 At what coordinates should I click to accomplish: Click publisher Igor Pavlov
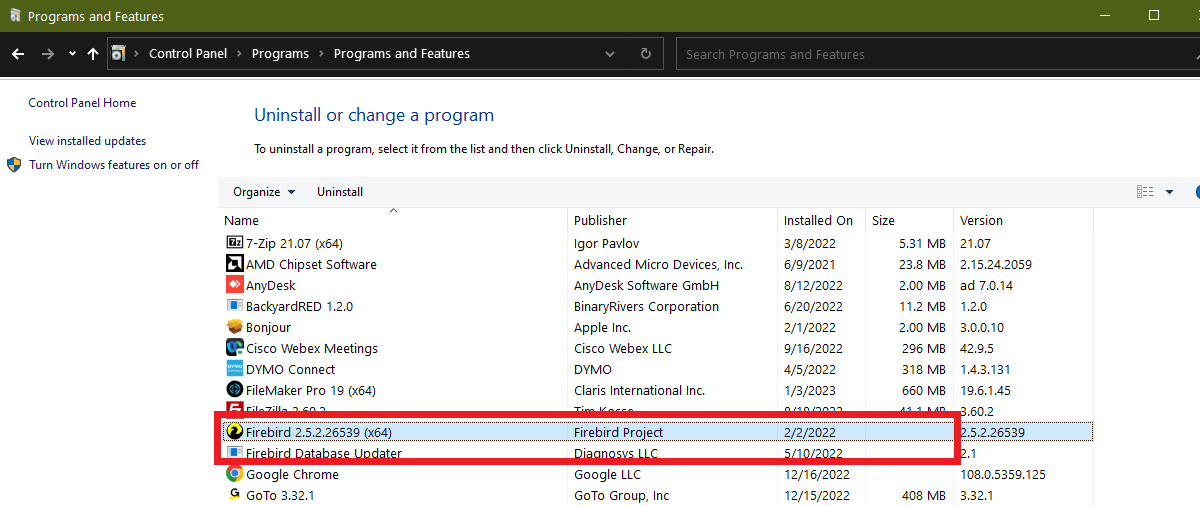pos(607,243)
